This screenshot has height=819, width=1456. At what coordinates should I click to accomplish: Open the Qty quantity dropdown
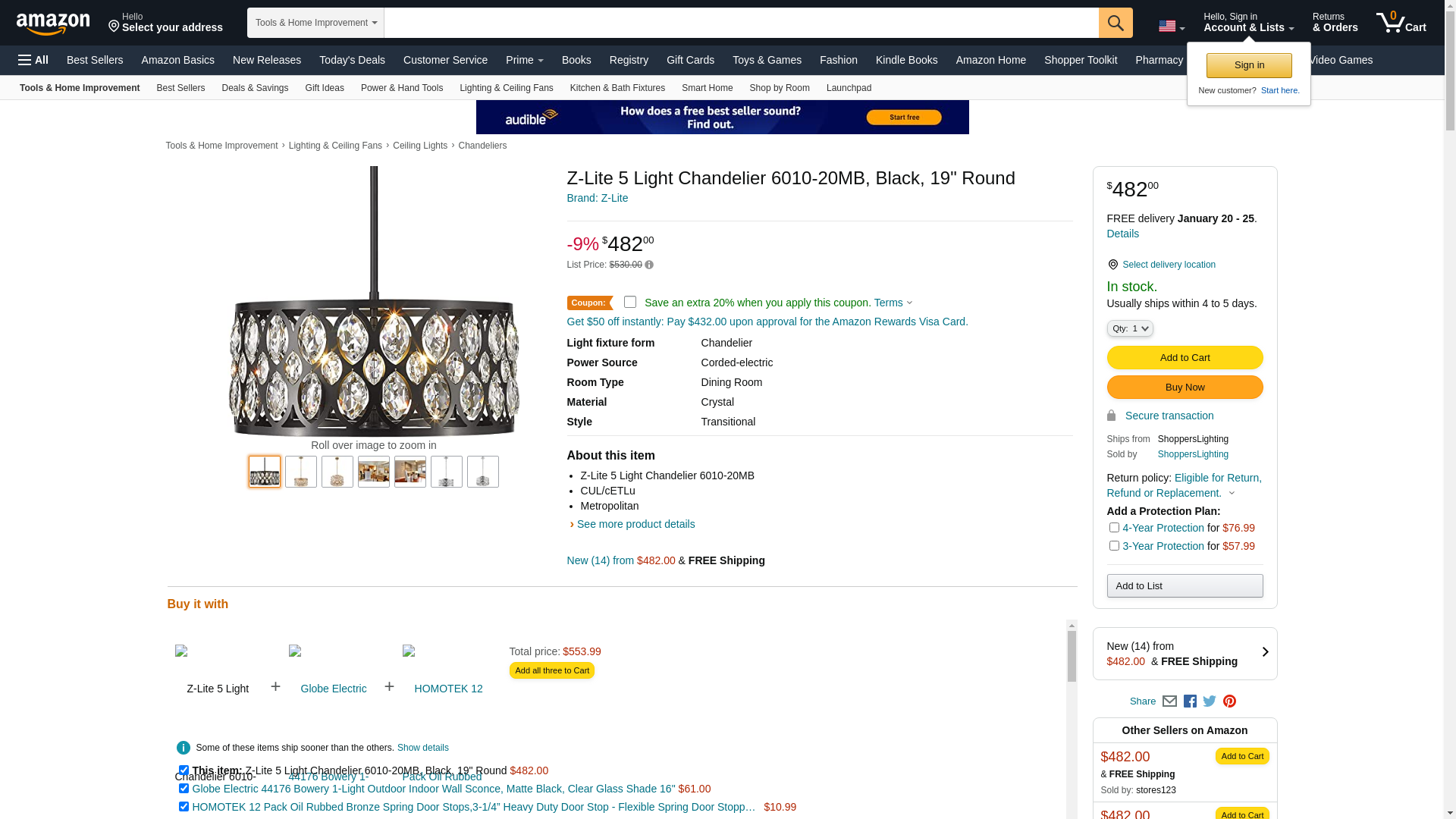[1130, 328]
